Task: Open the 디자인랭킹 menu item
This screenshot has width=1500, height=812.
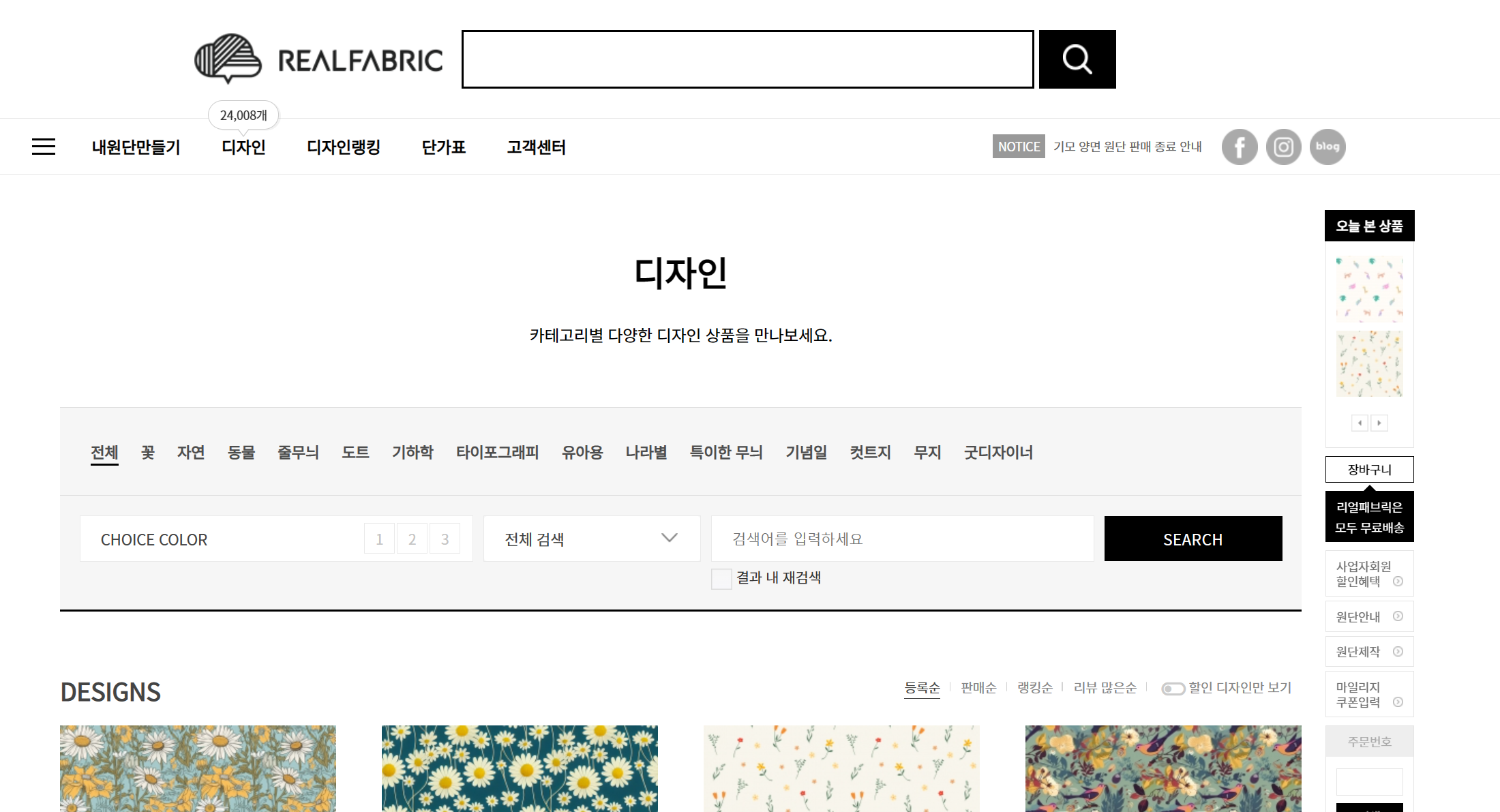Action: click(x=344, y=147)
